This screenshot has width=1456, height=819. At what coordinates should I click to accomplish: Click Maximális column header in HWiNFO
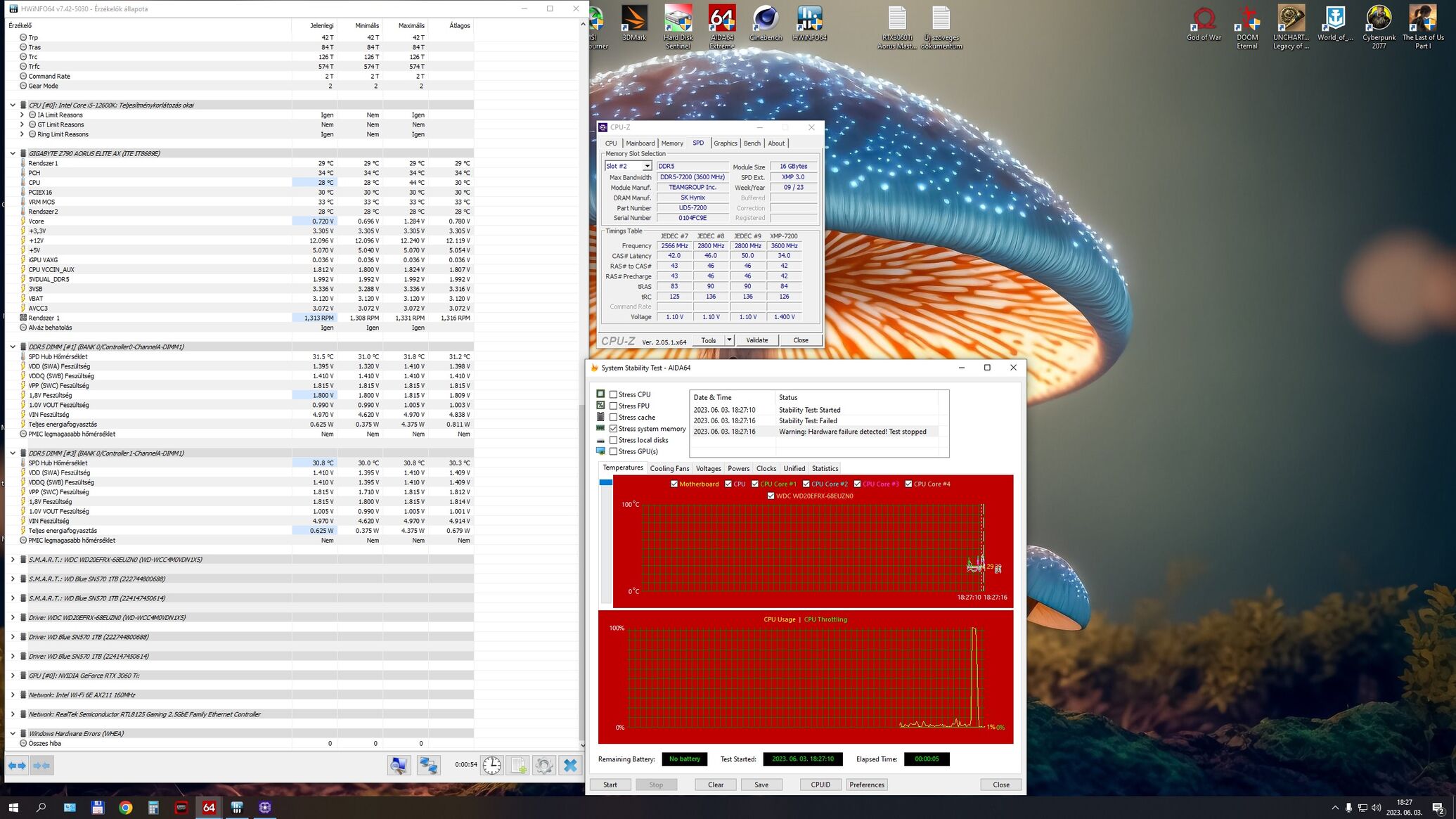[411, 25]
